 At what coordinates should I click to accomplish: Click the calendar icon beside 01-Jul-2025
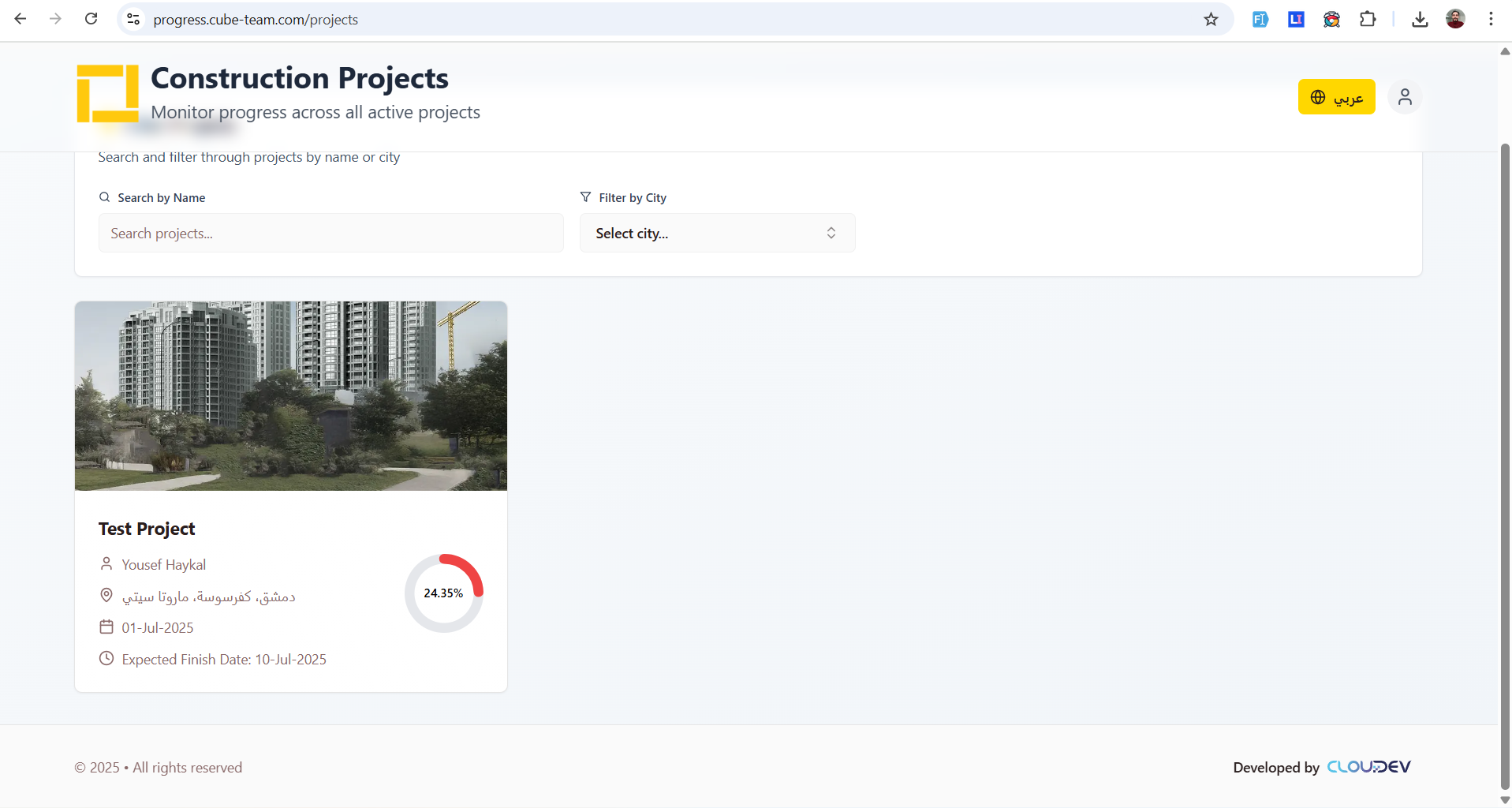pyautogui.click(x=106, y=627)
